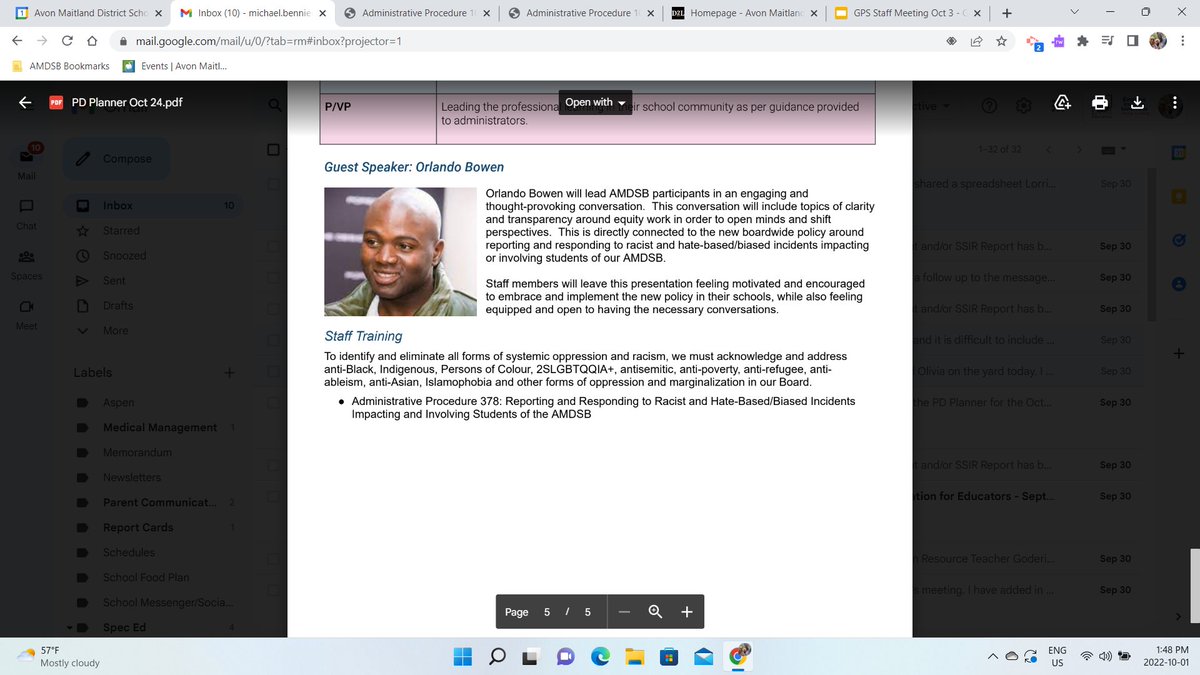Close the GPS Staff Meeting tab

tap(977, 13)
